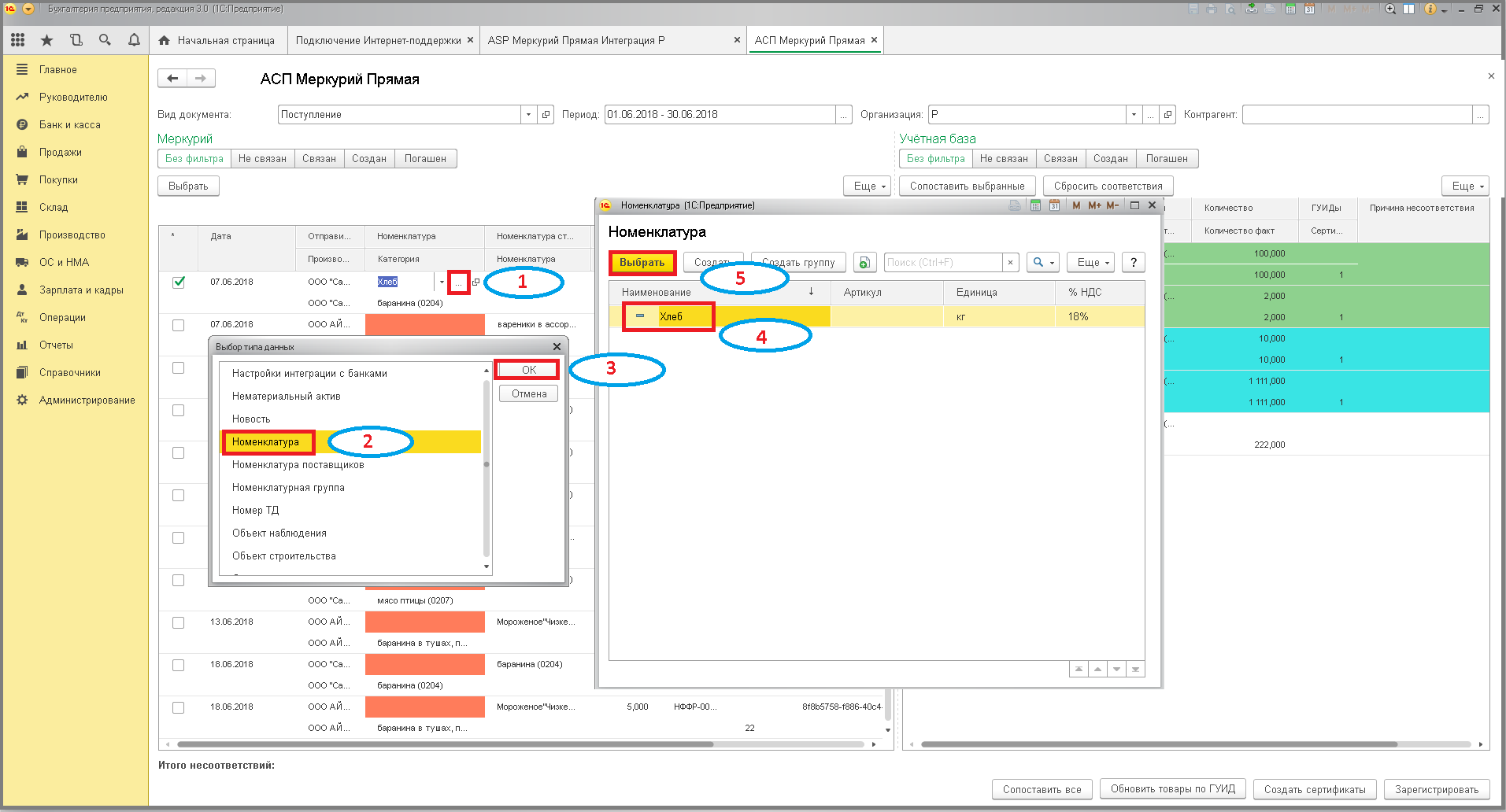This screenshot has height=812, width=1506.
Task: Expand Еще menu in Номенклатура window
Action: click(1091, 262)
